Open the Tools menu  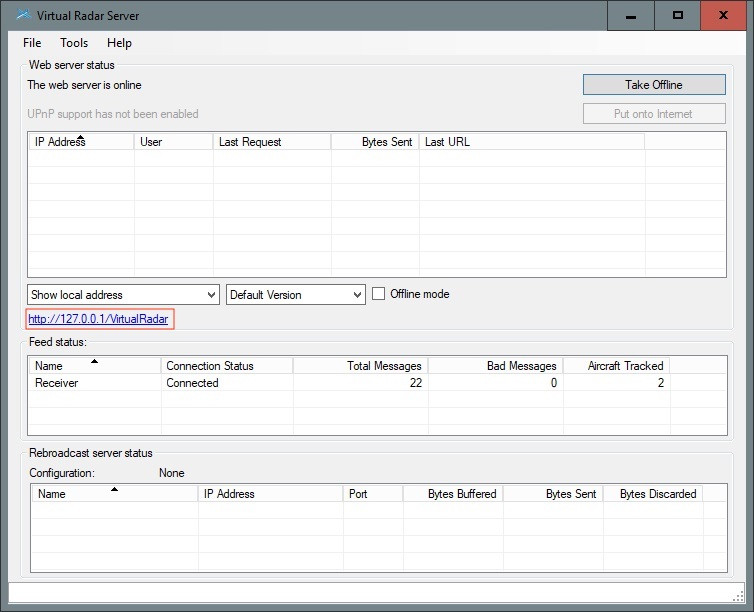74,43
